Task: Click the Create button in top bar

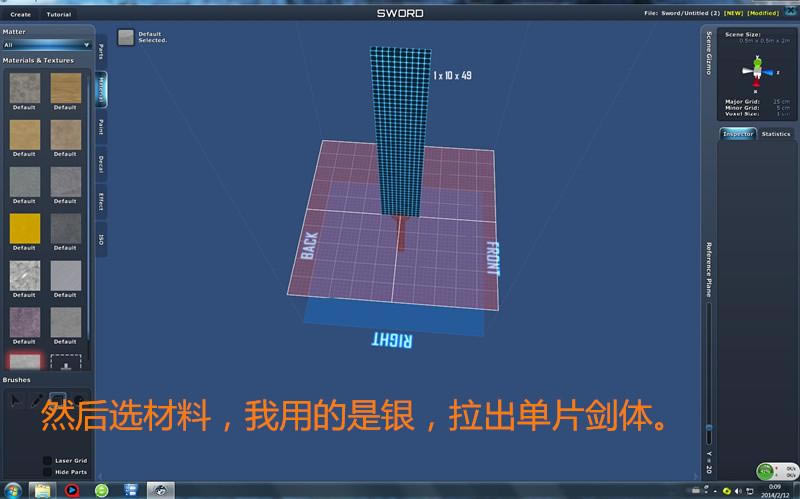Action: [x=20, y=15]
